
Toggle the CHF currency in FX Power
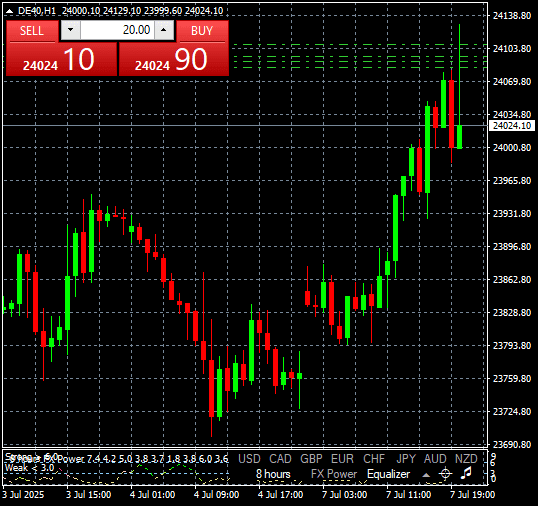[x=374, y=459]
